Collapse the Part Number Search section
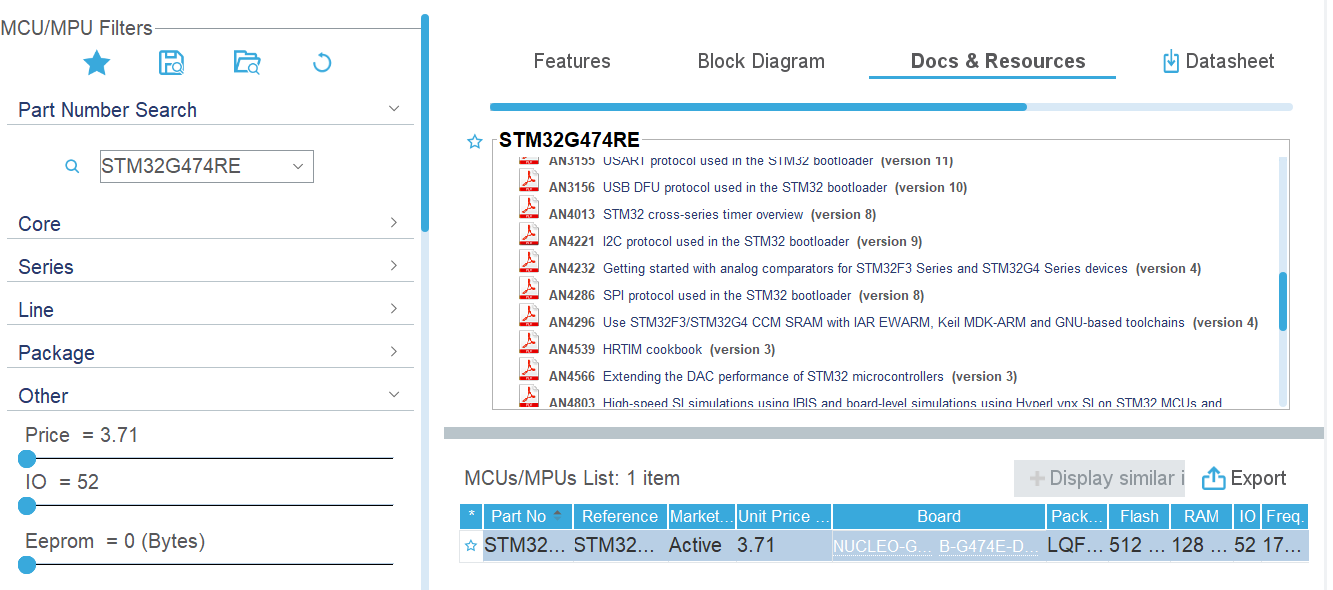Image resolution: width=1333 pixels, height=590 pixels. [x=394, y=109]
